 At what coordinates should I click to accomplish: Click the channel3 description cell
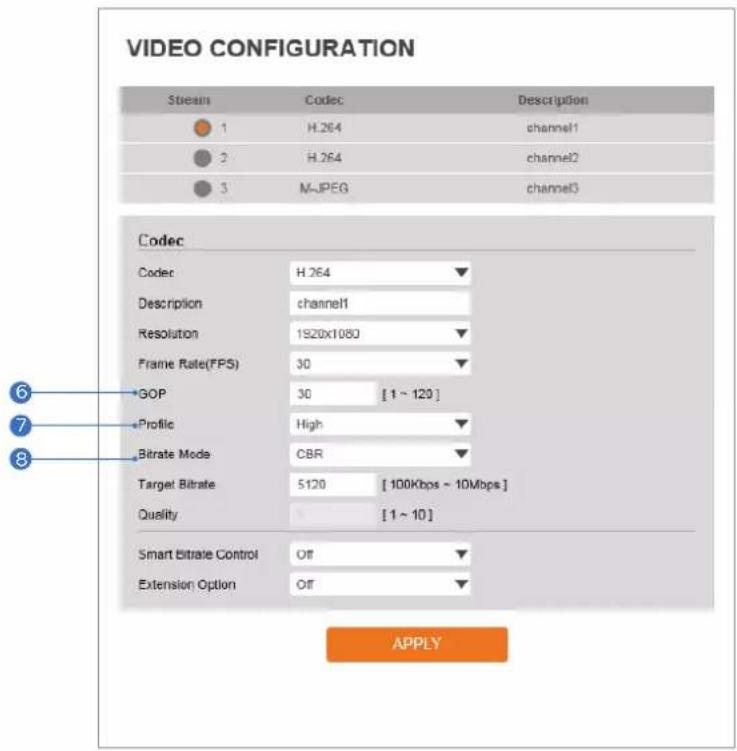553,188
